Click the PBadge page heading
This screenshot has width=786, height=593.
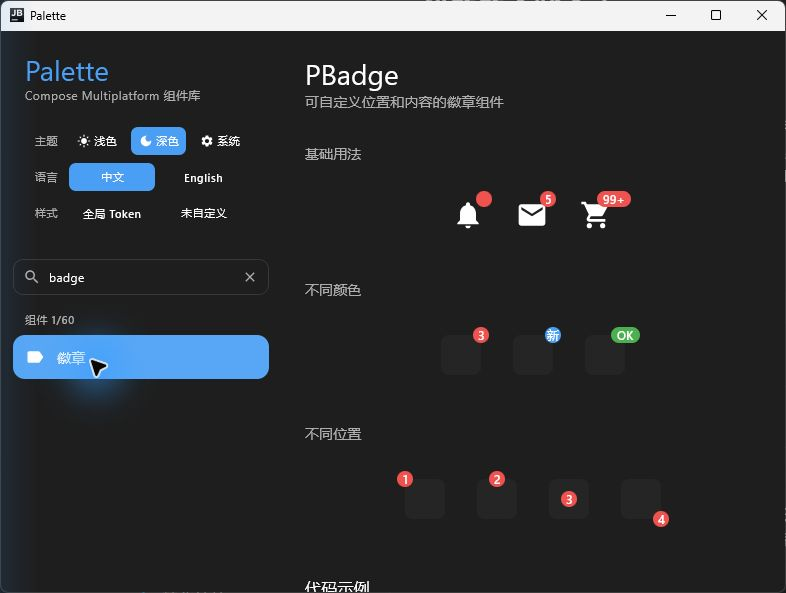[351, 76]
